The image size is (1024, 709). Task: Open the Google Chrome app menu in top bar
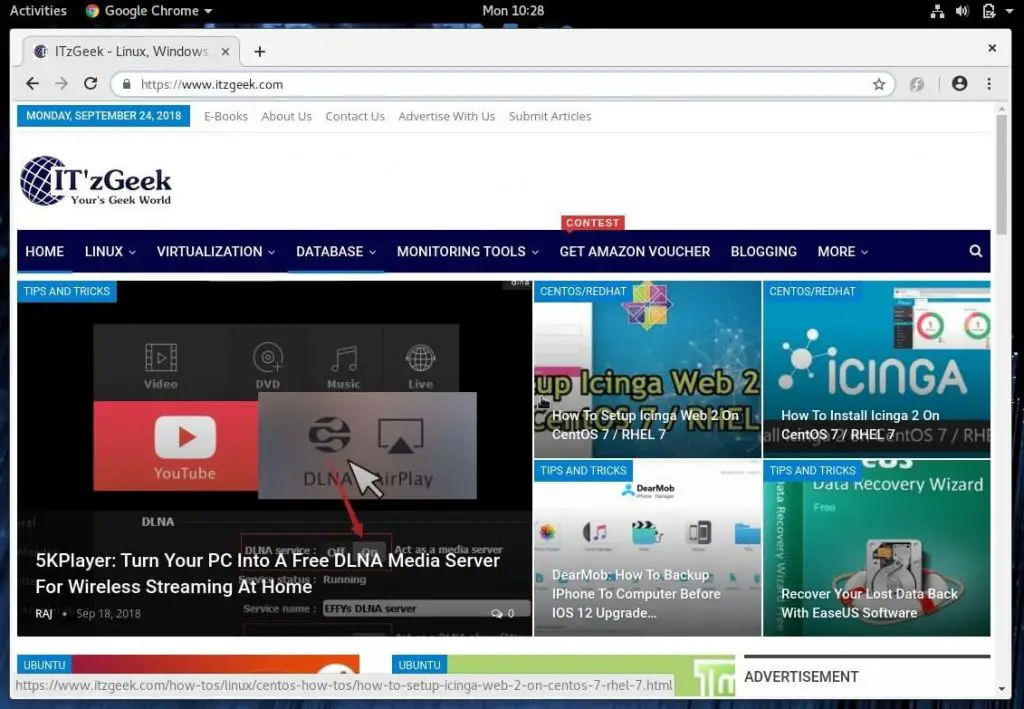[149, 10]
